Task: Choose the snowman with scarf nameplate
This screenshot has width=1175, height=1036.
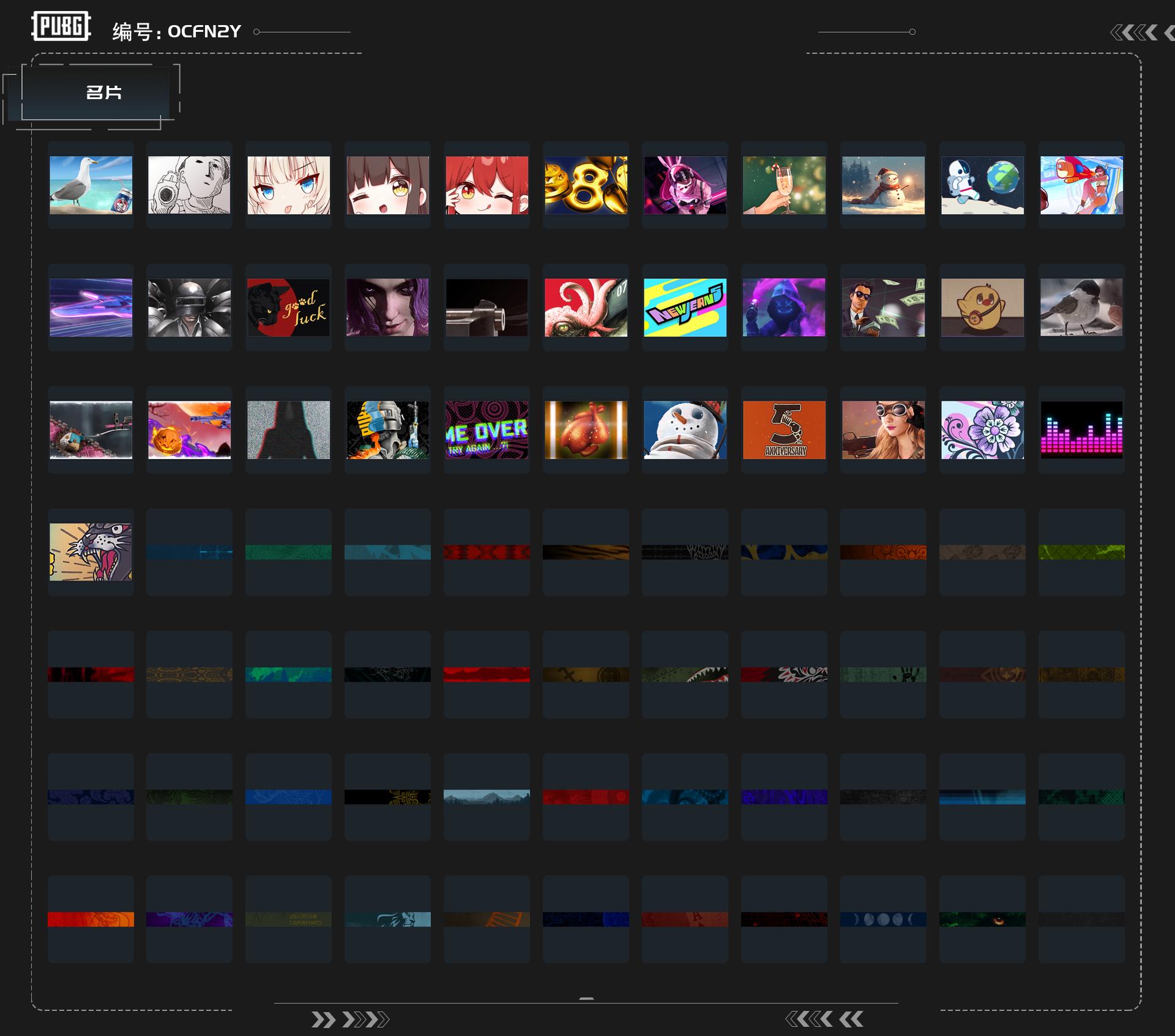Action: click(x=884, y=185)
